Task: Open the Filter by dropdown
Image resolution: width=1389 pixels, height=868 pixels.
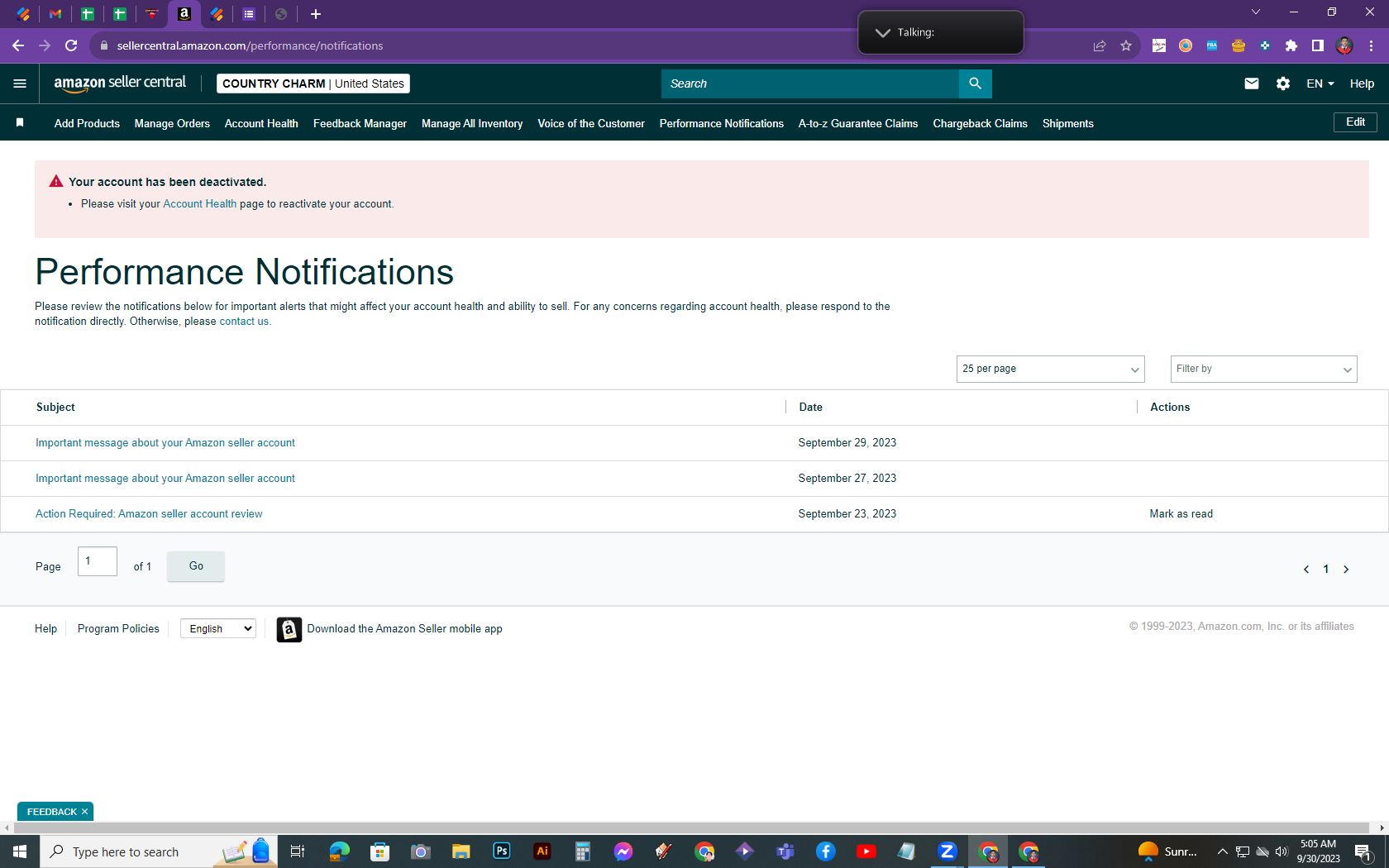Action: [x=1264, y=369]
